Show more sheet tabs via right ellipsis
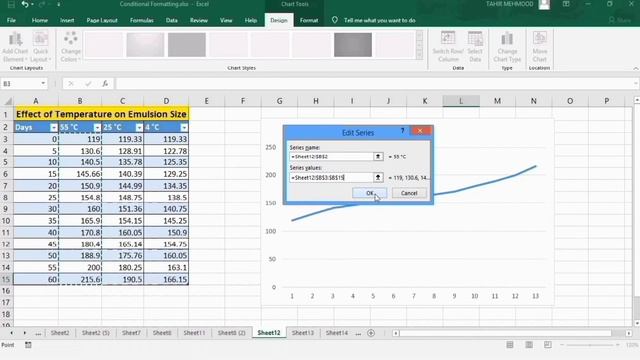 358,333
